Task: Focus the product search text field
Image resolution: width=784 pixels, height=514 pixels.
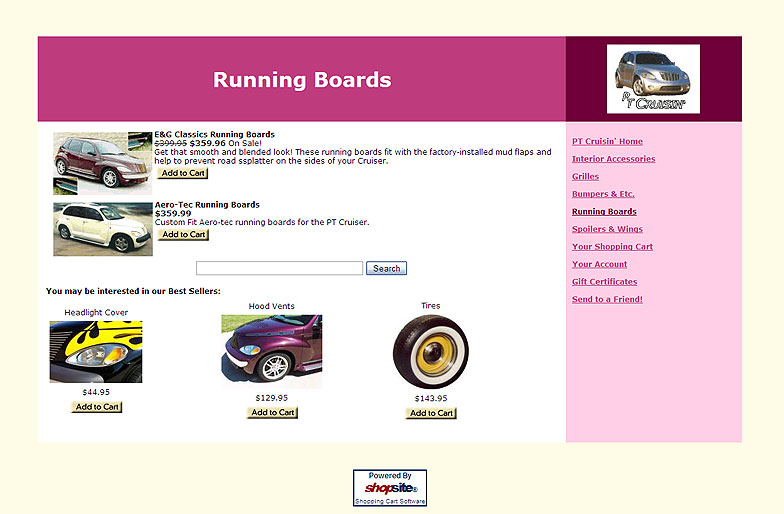Action: (279, 268)
